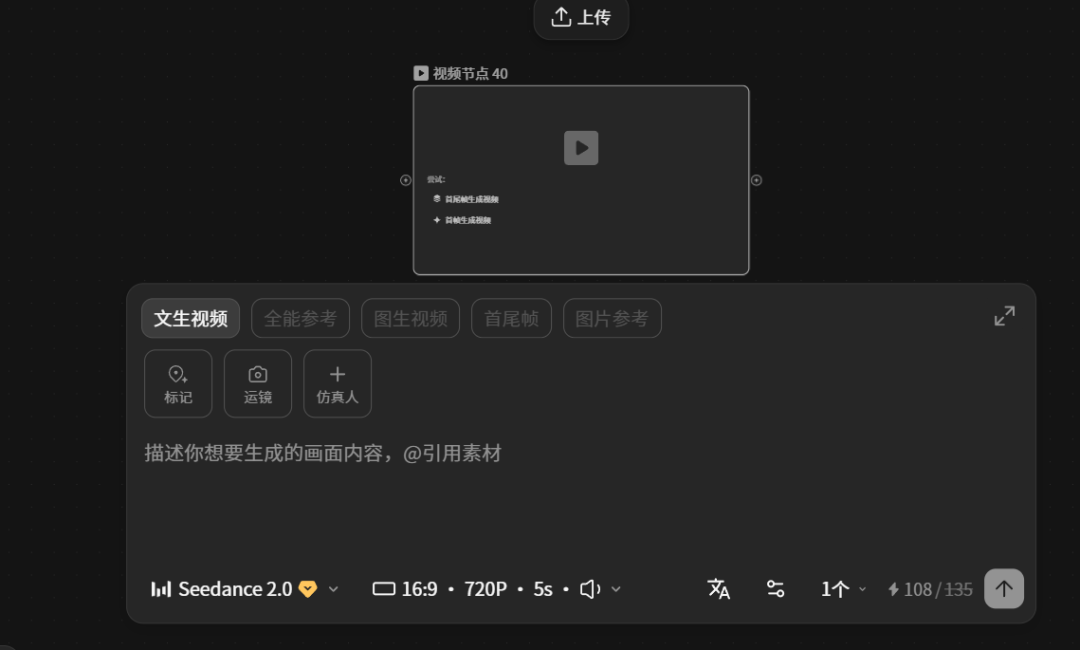This screenshot has height=650, width=1080.
Task: Click the translate prompt icon
Action: pos(719,589)
